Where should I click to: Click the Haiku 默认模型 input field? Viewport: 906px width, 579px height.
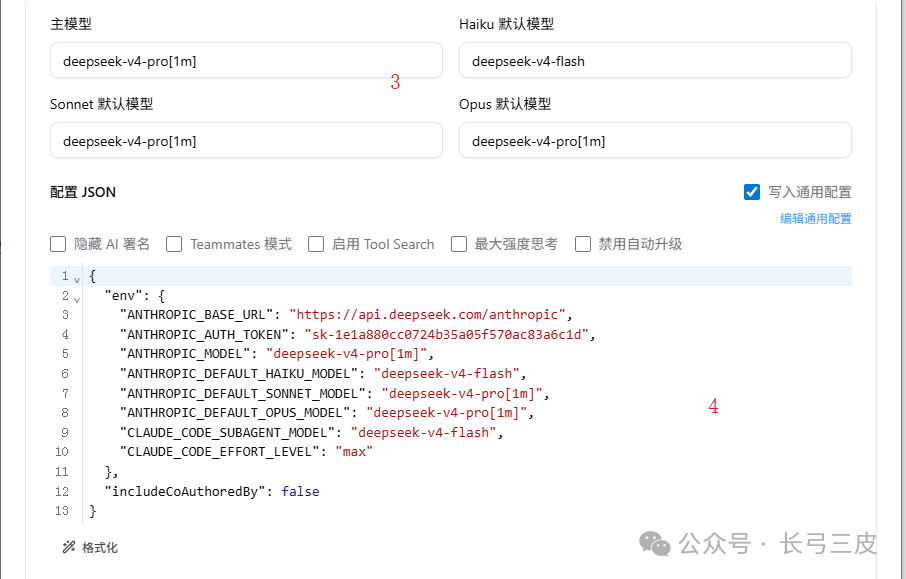click(655, 61)
